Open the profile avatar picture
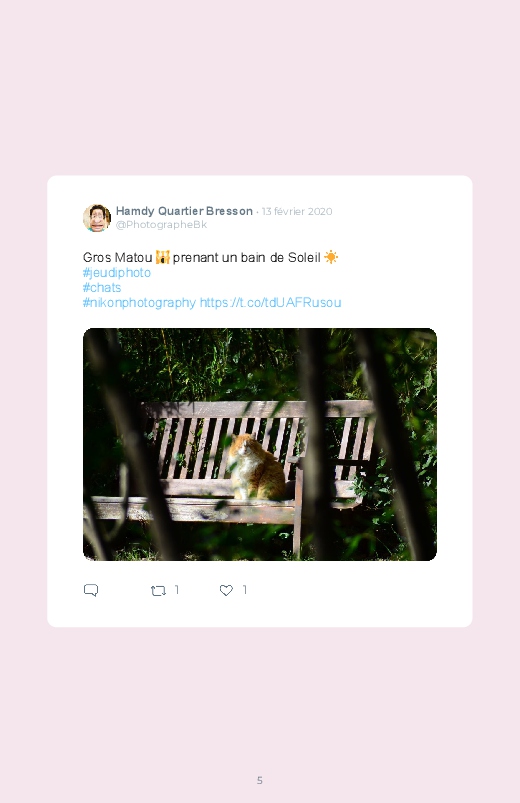The height and width of the screenshot is (803, 520). tap(97, 218)
